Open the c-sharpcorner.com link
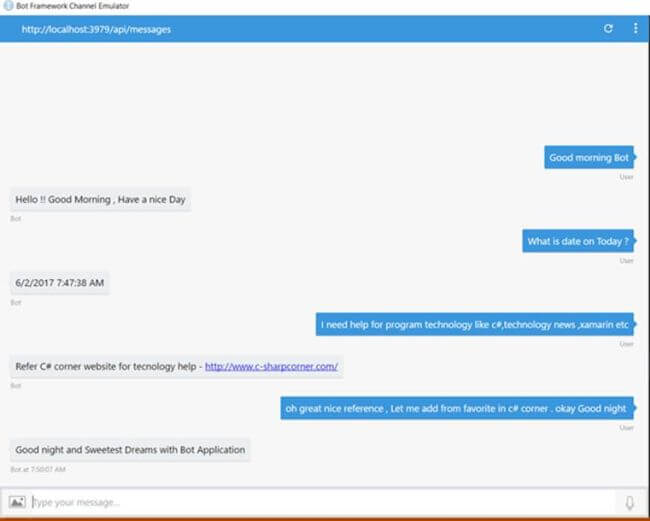 271,366
